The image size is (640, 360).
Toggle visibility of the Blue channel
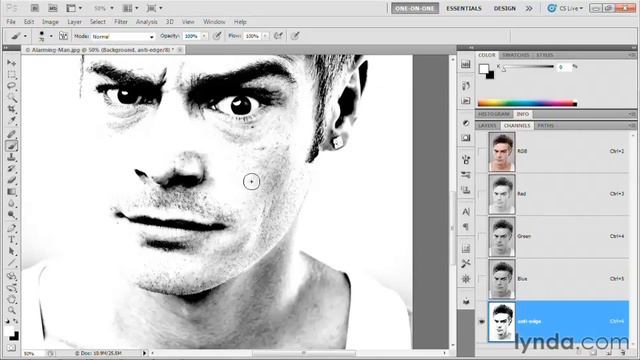(482, 279)
